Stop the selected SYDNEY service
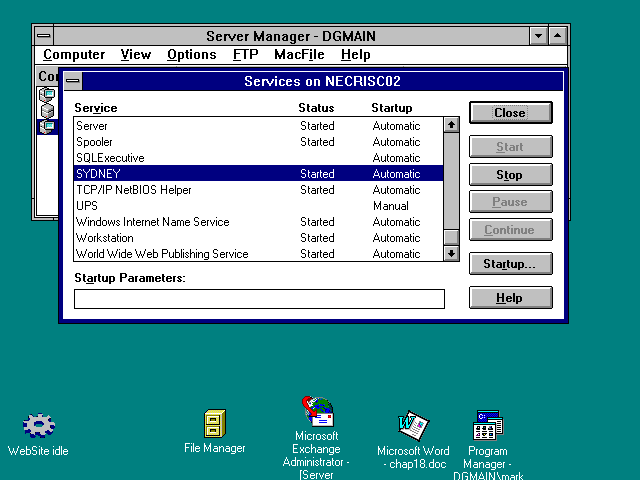This screenshot has height=480, width=640. [x=511, y=175]
